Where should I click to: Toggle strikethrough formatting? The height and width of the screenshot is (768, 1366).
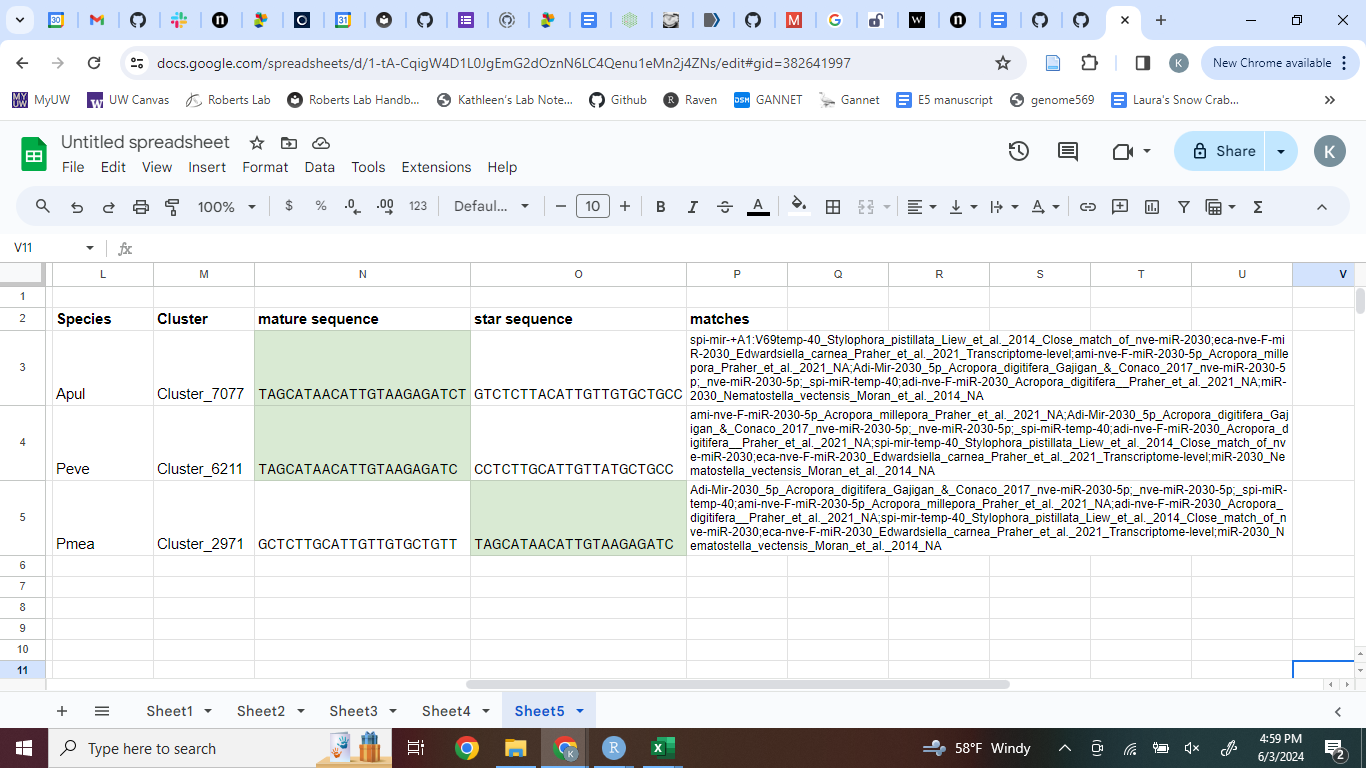(x=725, y=207)
